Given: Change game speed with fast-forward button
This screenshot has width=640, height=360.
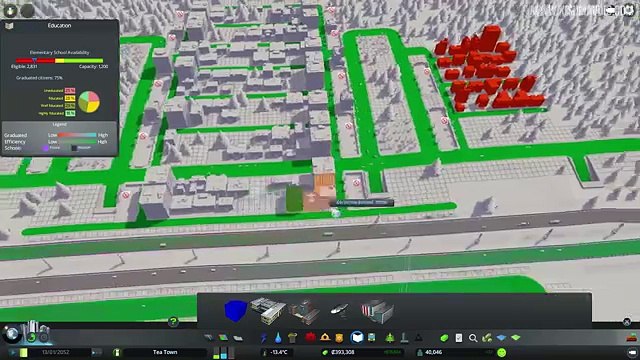Looking at the screenshot, I should (x=96, y=352).
